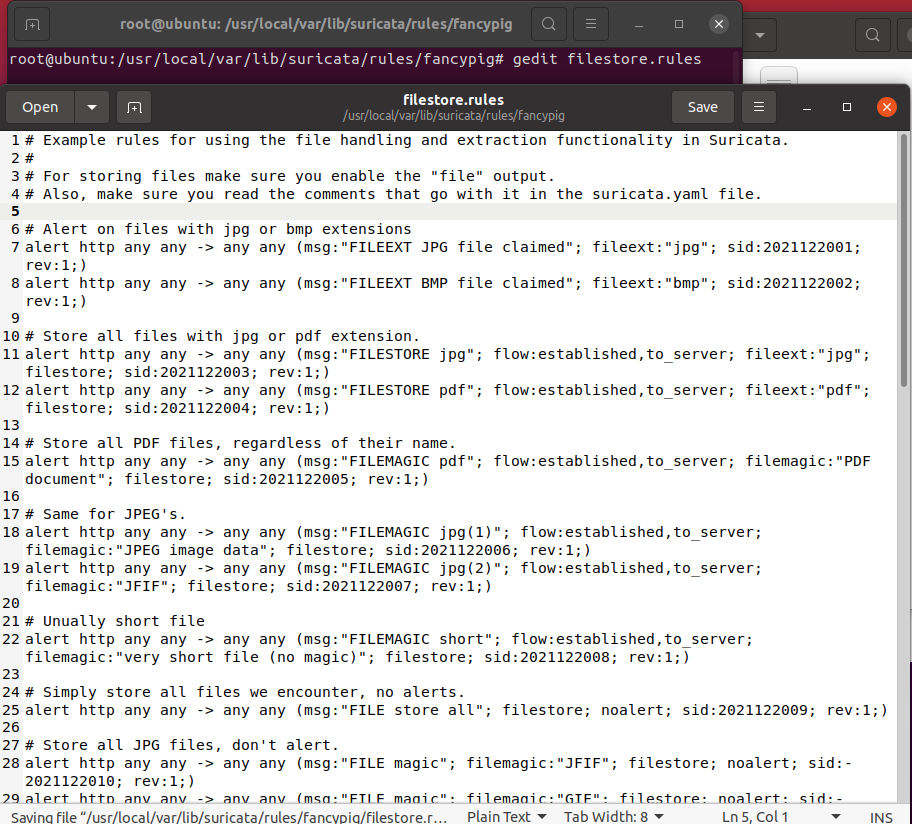
Task: Click the Open button in gedit
Action: point(40,107)
